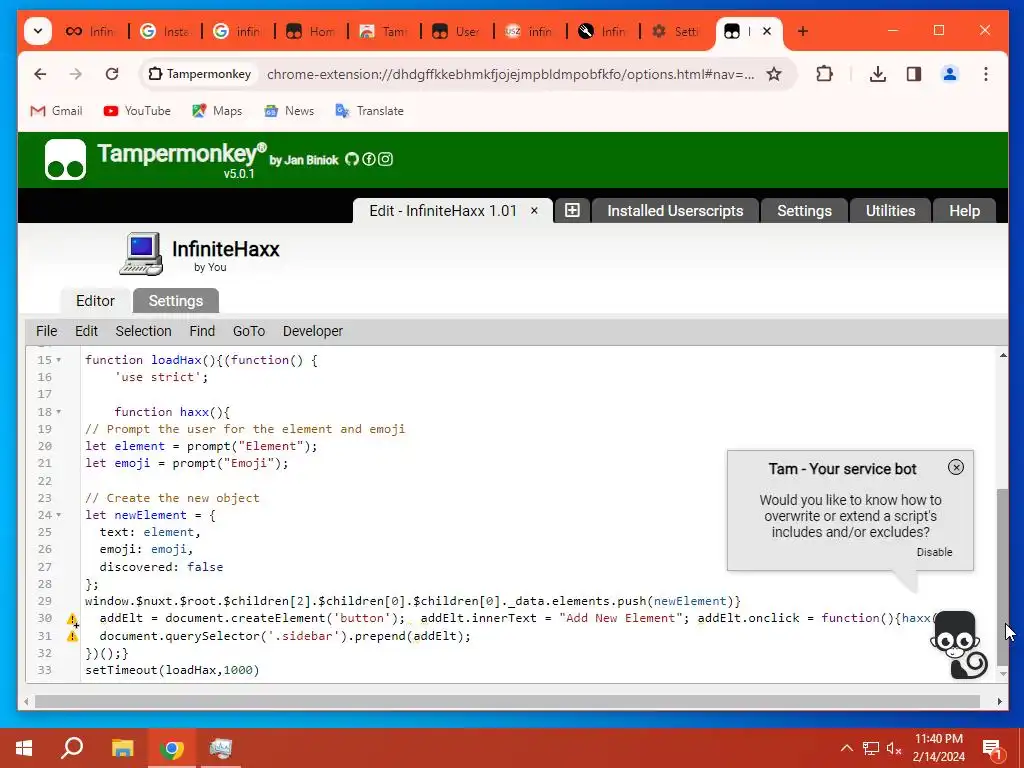Click scroll up arrow in editor
Image resolution: width=1024 pixels, height=768 pixels.
tap(1002, 355)
